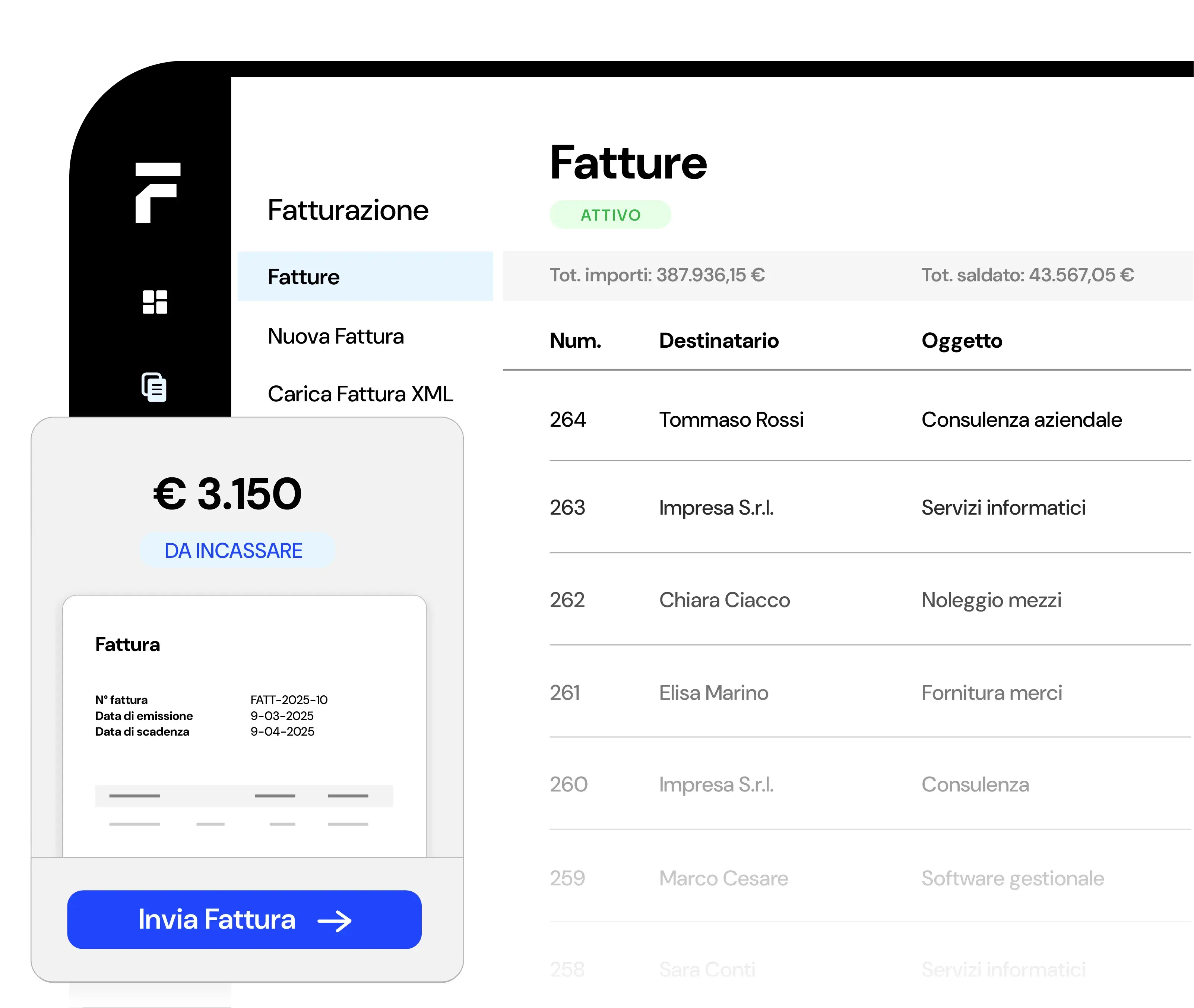Open the dashboard grid icon
1194x1008 pixels.
pos(155,302)
